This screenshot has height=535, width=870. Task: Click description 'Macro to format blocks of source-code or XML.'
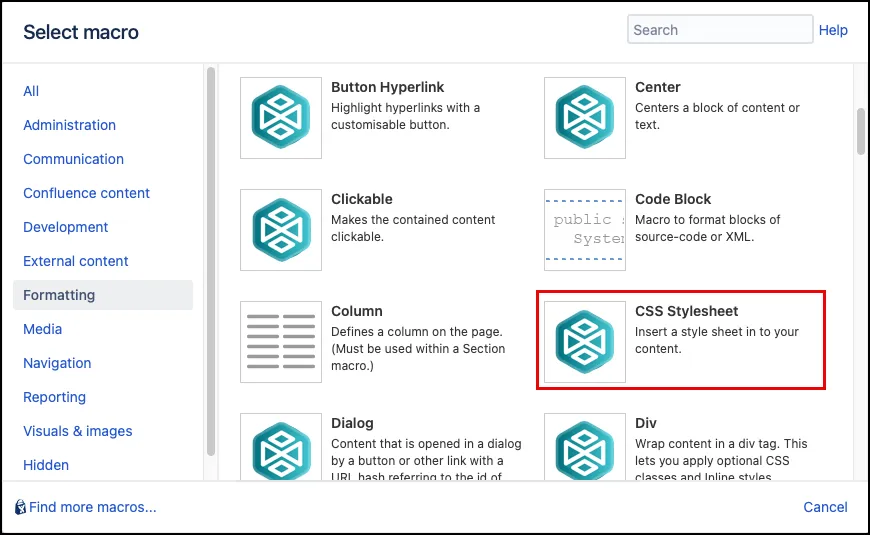point(707,228)
